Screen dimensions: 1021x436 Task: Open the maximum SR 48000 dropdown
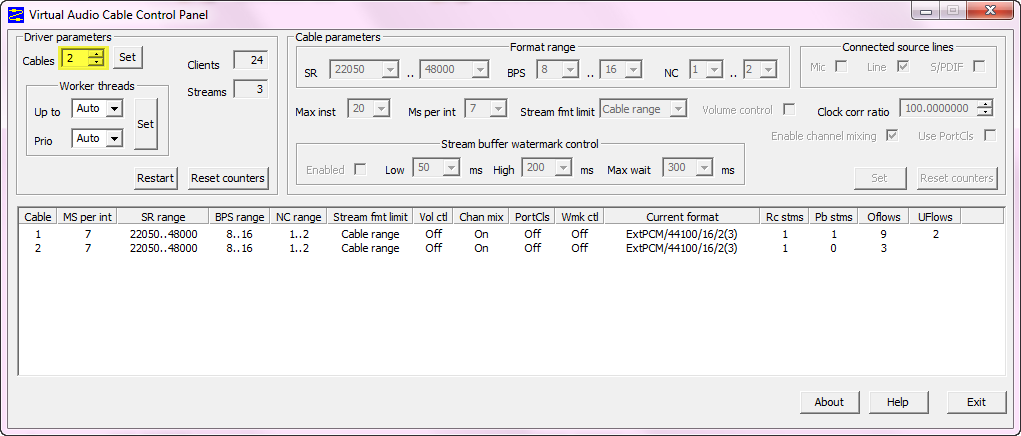pos(481,70)
